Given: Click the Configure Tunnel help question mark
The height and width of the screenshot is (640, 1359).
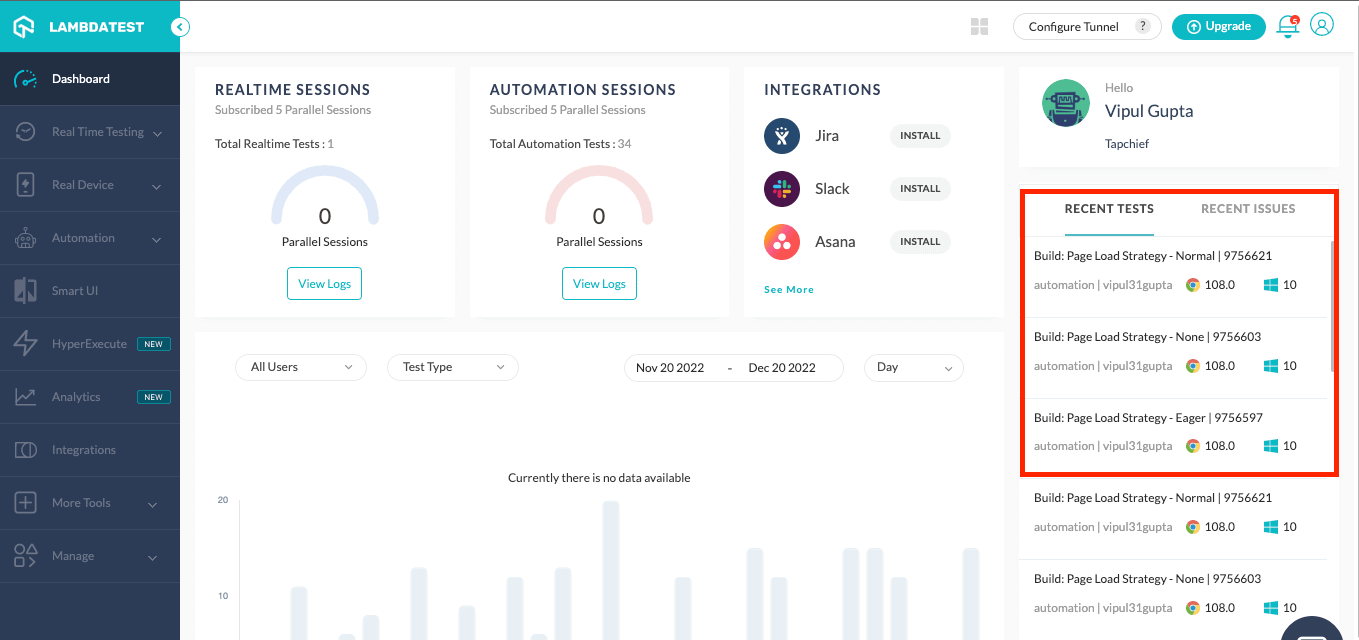Looking at the screenshot, I should pos(1143,27).
